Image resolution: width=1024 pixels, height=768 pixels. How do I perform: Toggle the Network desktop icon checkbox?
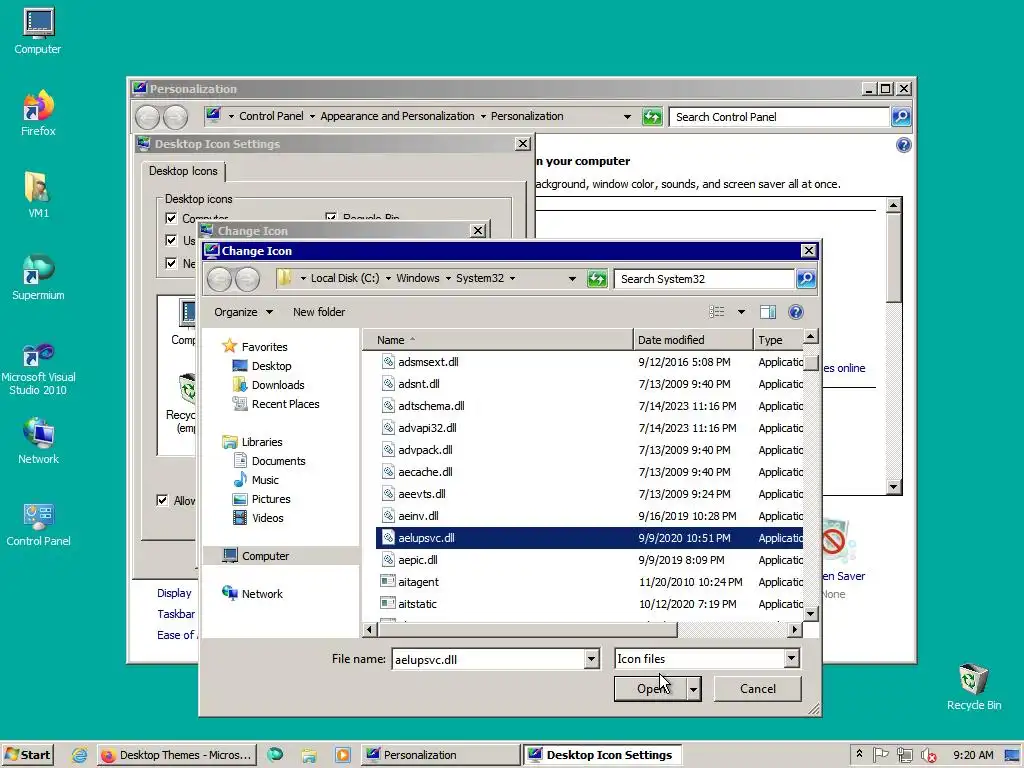171,263
